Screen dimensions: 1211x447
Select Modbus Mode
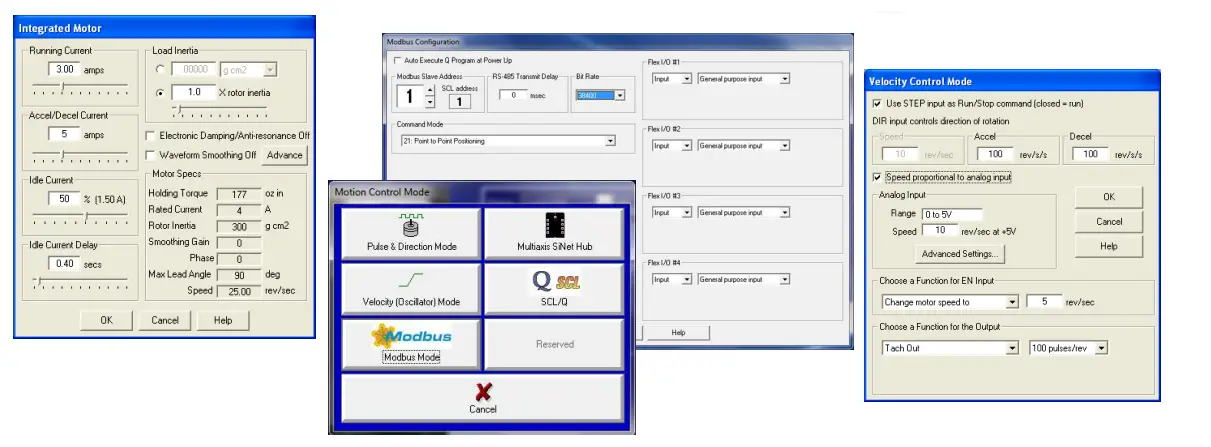(x=410, y=344)
